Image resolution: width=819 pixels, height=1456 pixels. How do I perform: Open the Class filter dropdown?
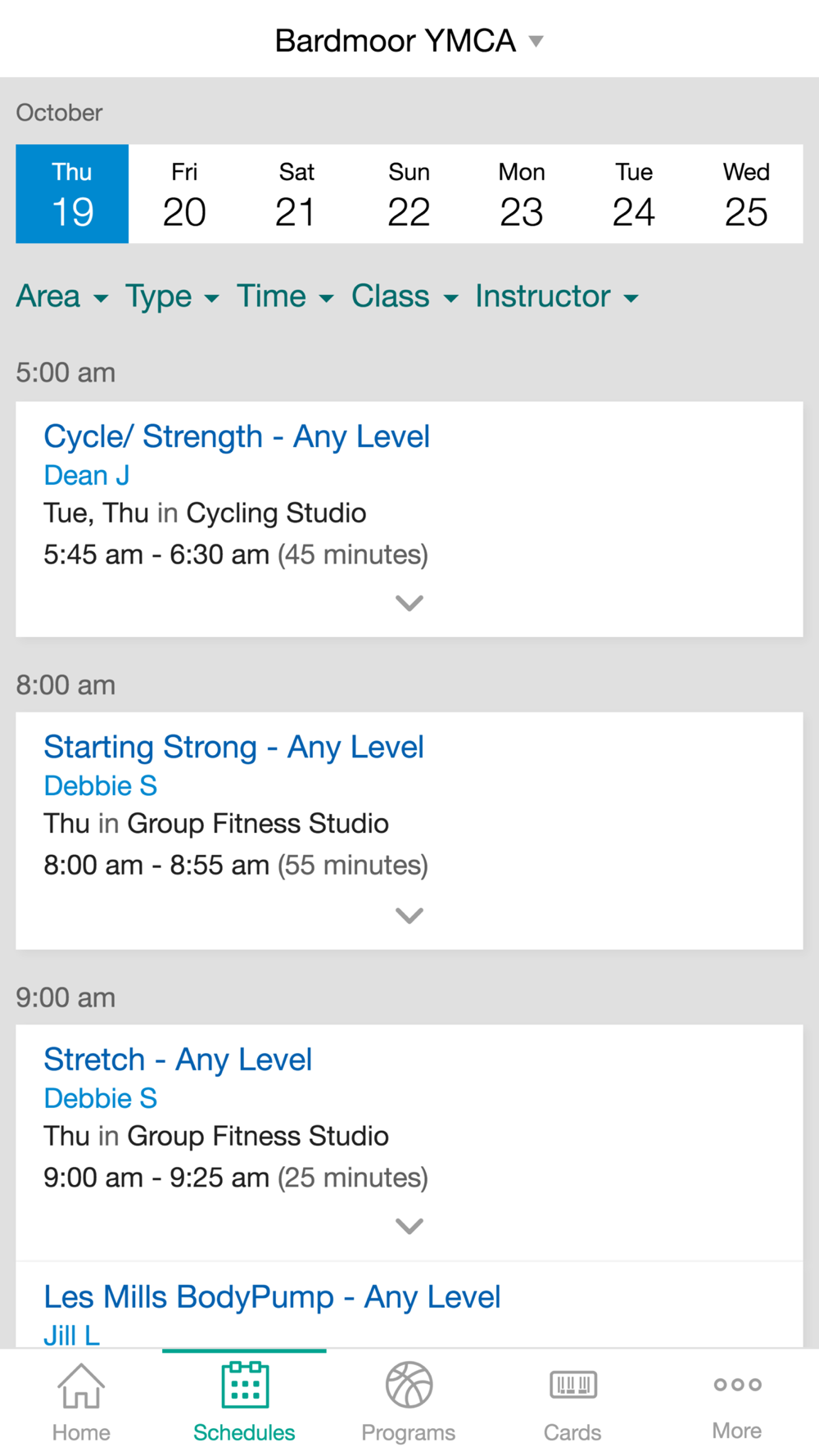[405, 296]
